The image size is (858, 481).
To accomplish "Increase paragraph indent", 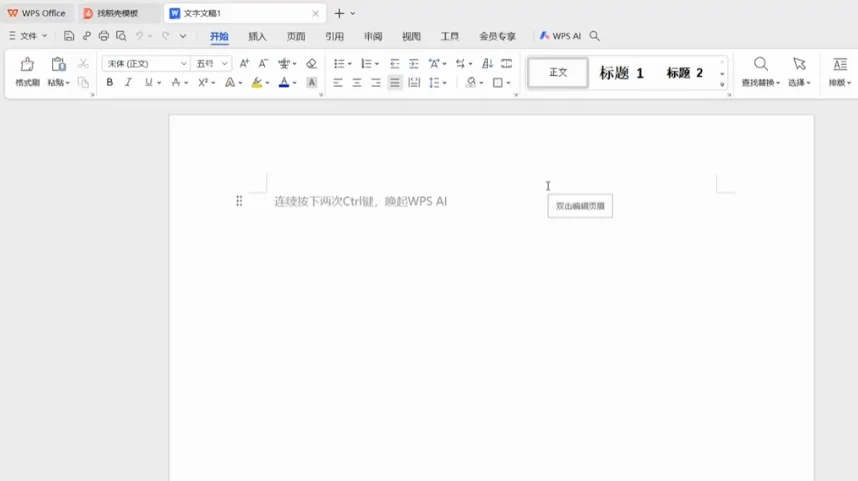I will [414, 63].
